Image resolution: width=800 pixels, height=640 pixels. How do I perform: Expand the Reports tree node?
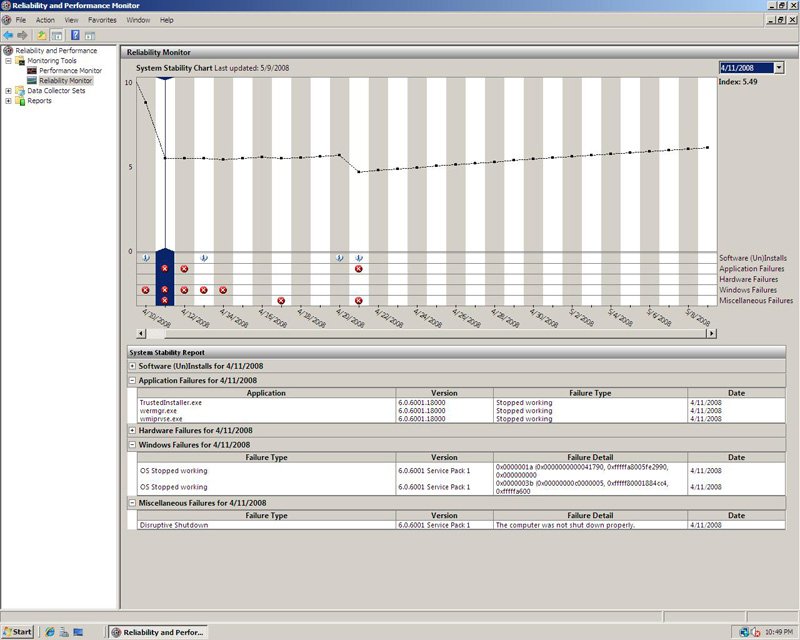(x=8, y=101)
